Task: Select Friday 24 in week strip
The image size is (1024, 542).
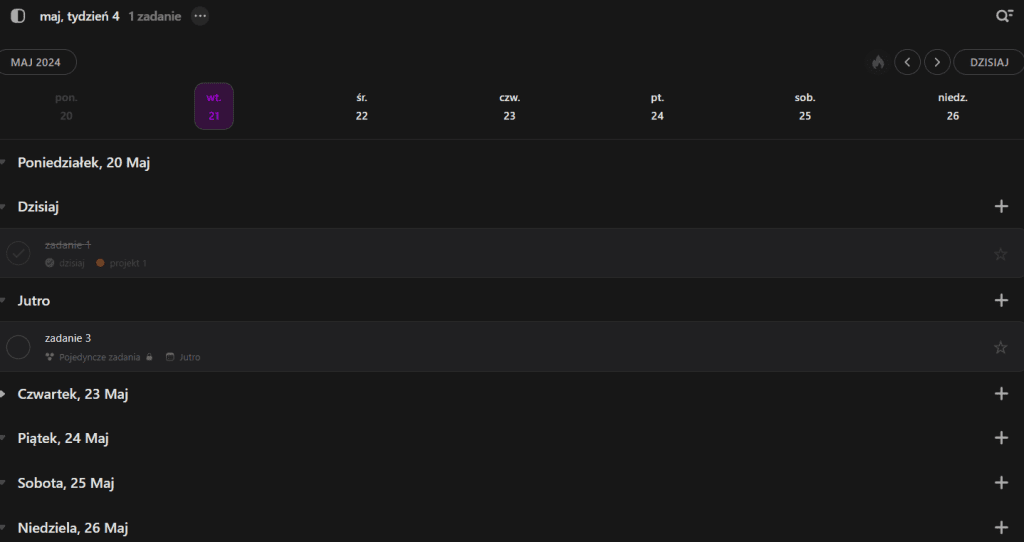Action: point(657,107)
